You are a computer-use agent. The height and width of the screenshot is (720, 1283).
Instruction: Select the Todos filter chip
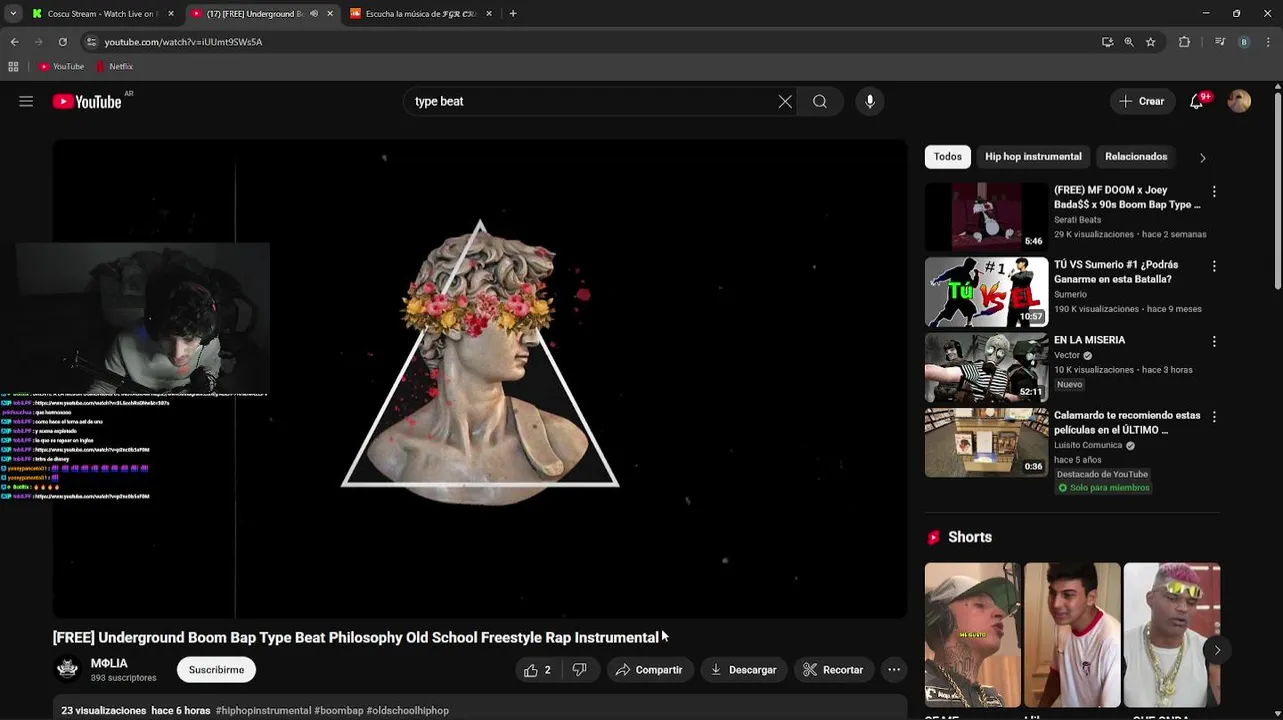[x=947, y=157]
